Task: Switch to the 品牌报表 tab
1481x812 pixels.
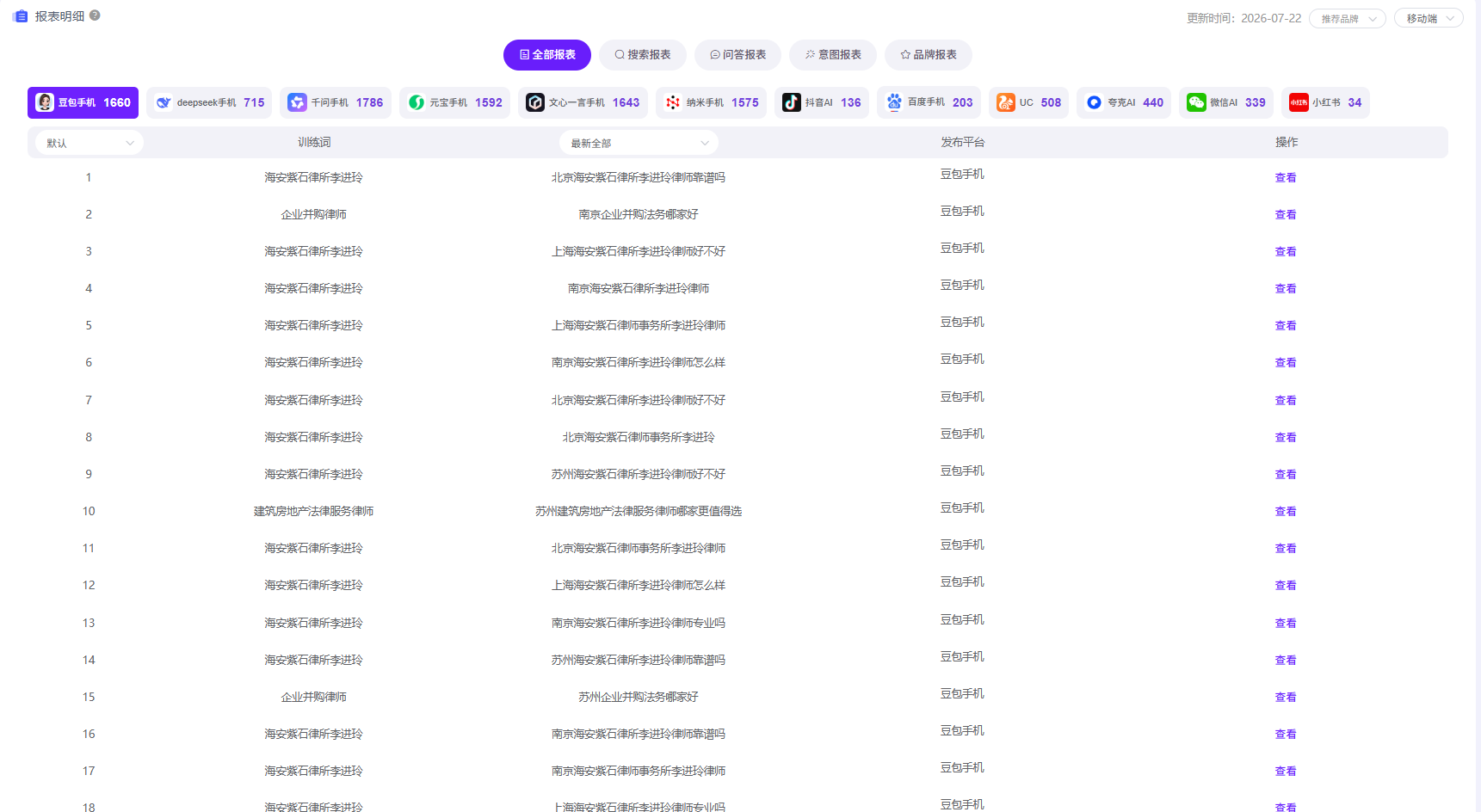Action: pos(929,55)
